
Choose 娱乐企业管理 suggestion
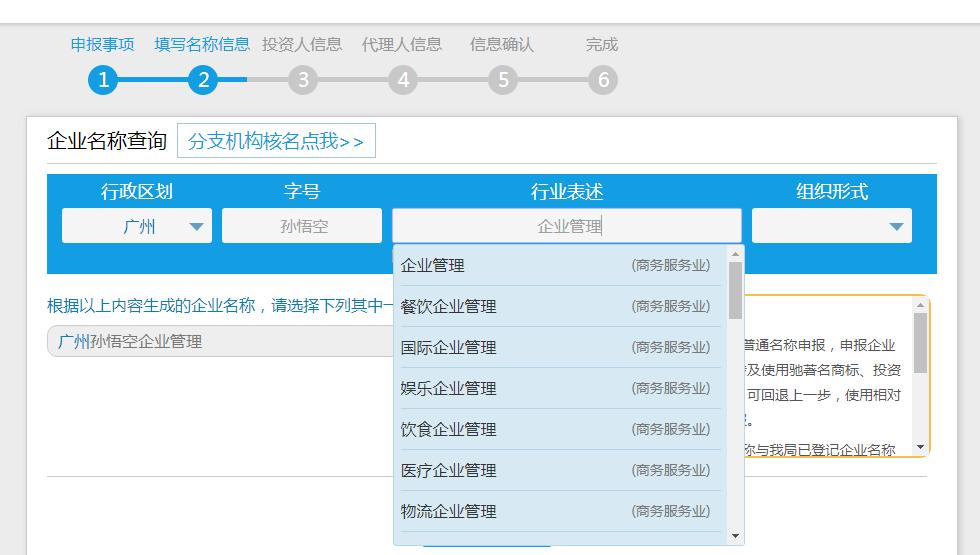pyautogui.click(x=561, y=389)
